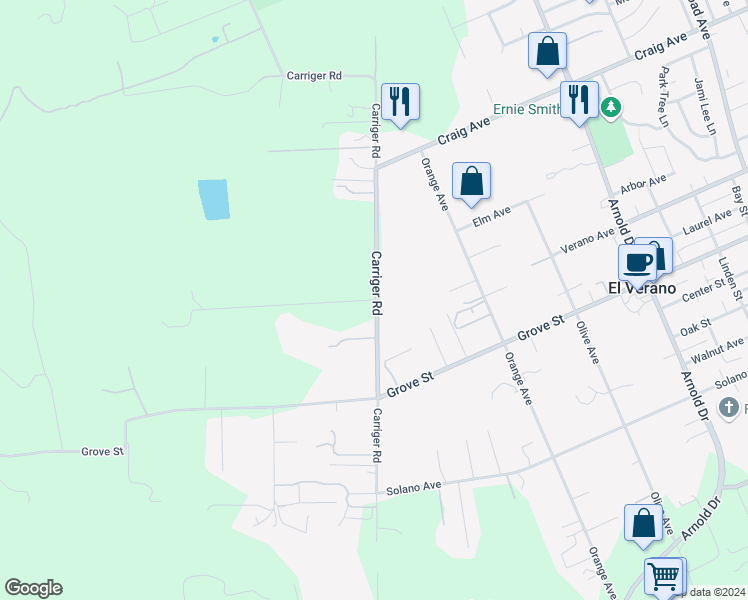Viewport: 748px width, 600px height.
Task: Click the Jami Lee Ln street label
Action: point(705,106)
